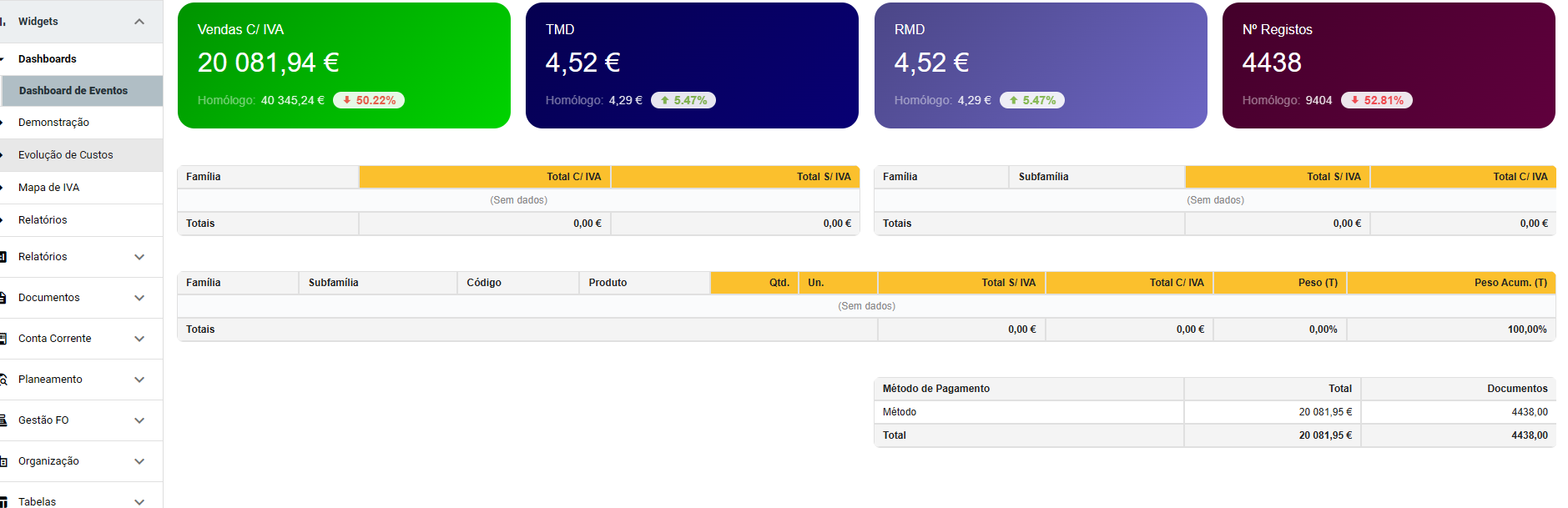Expand the Conta Corrente chevron

tap(139, 339)
